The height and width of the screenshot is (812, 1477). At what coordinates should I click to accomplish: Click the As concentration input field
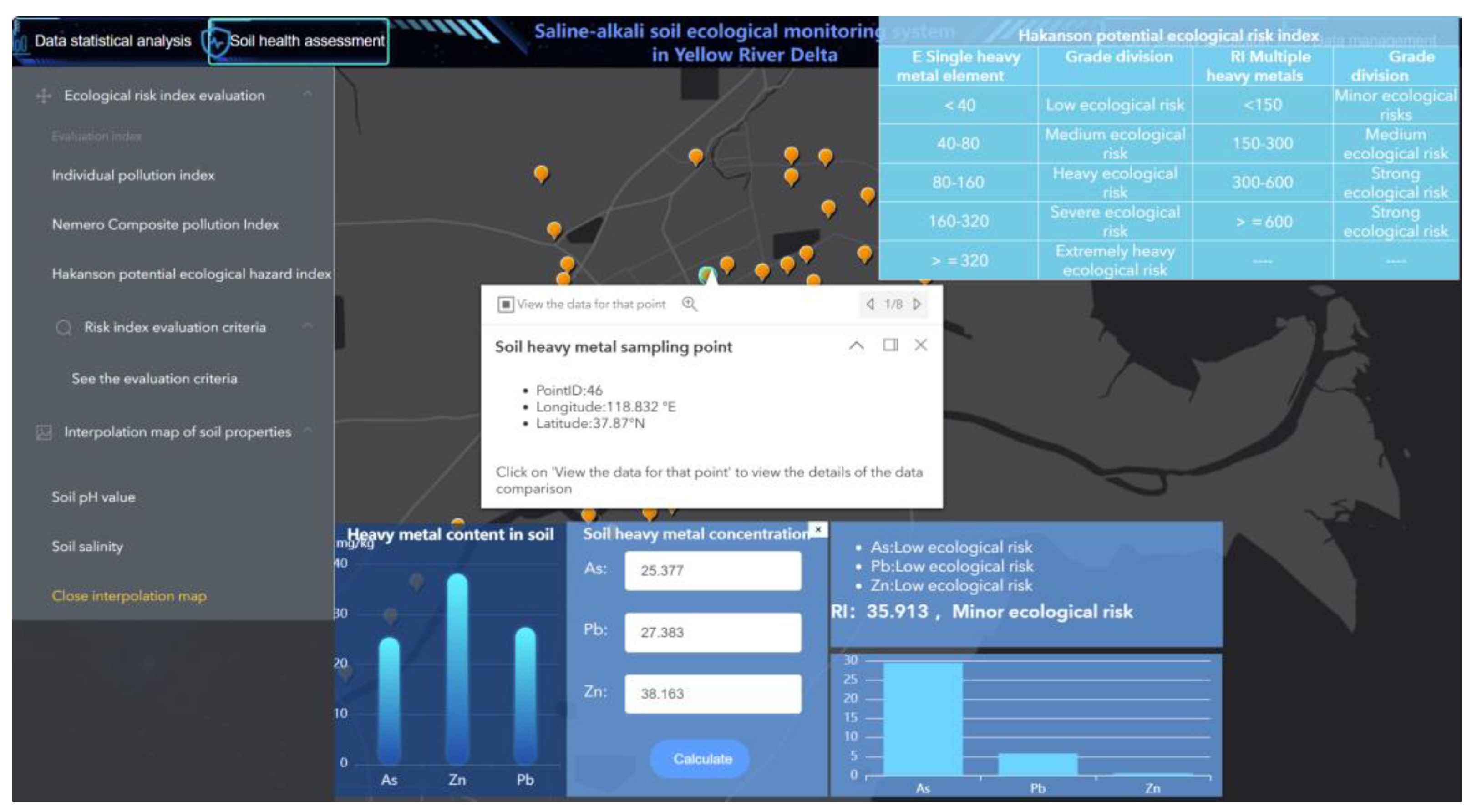(x=712, y=571)
